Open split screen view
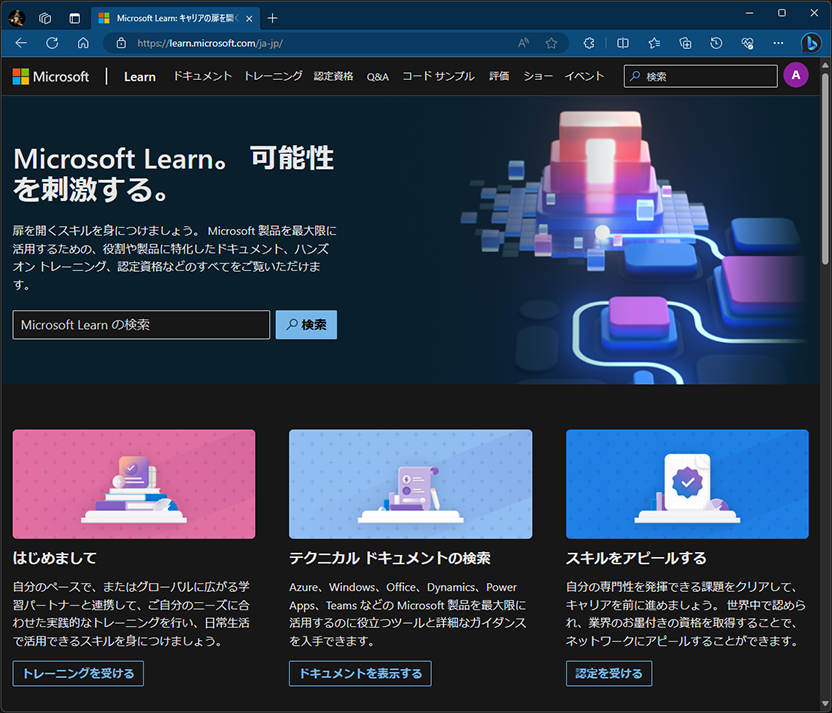832x713 pixels. (624, 43)
